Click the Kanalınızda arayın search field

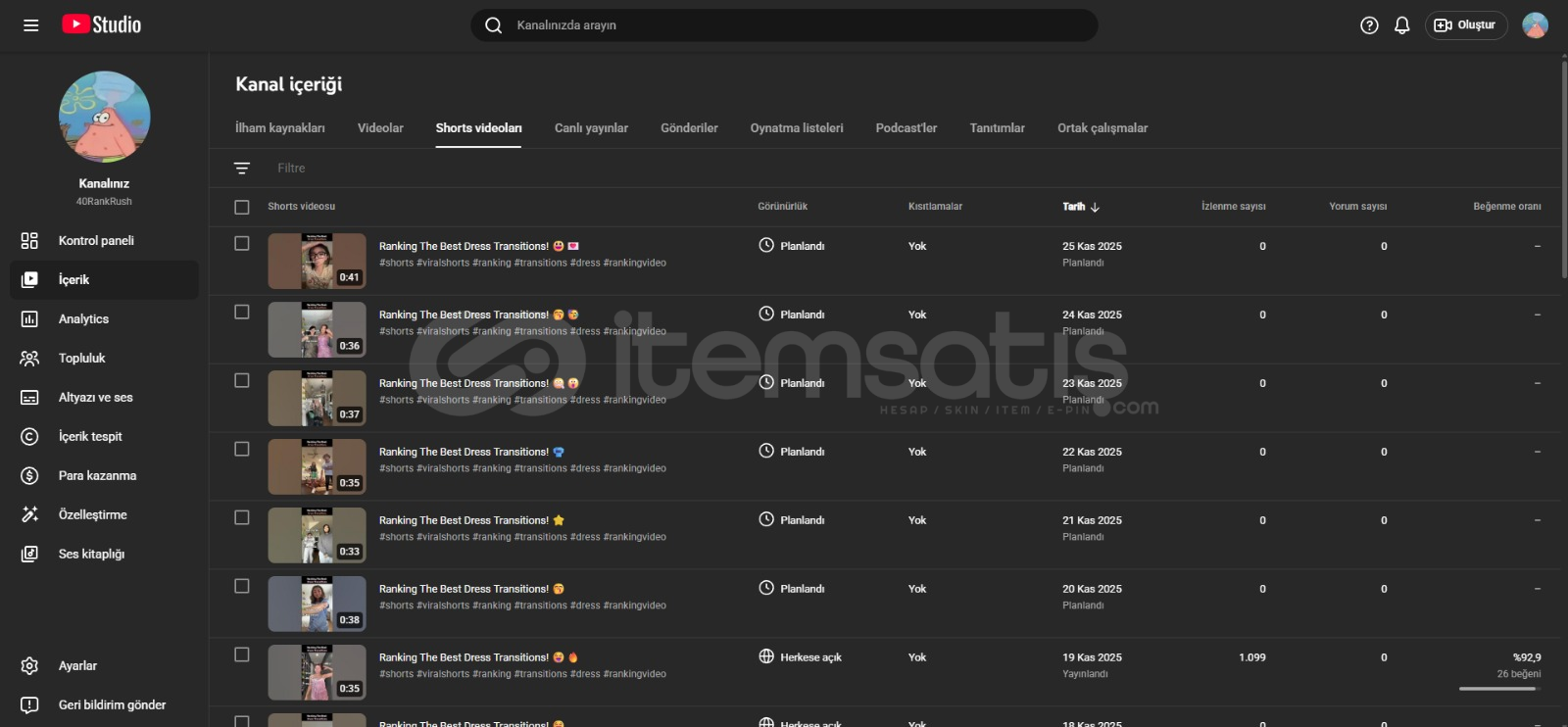point(784,25)
